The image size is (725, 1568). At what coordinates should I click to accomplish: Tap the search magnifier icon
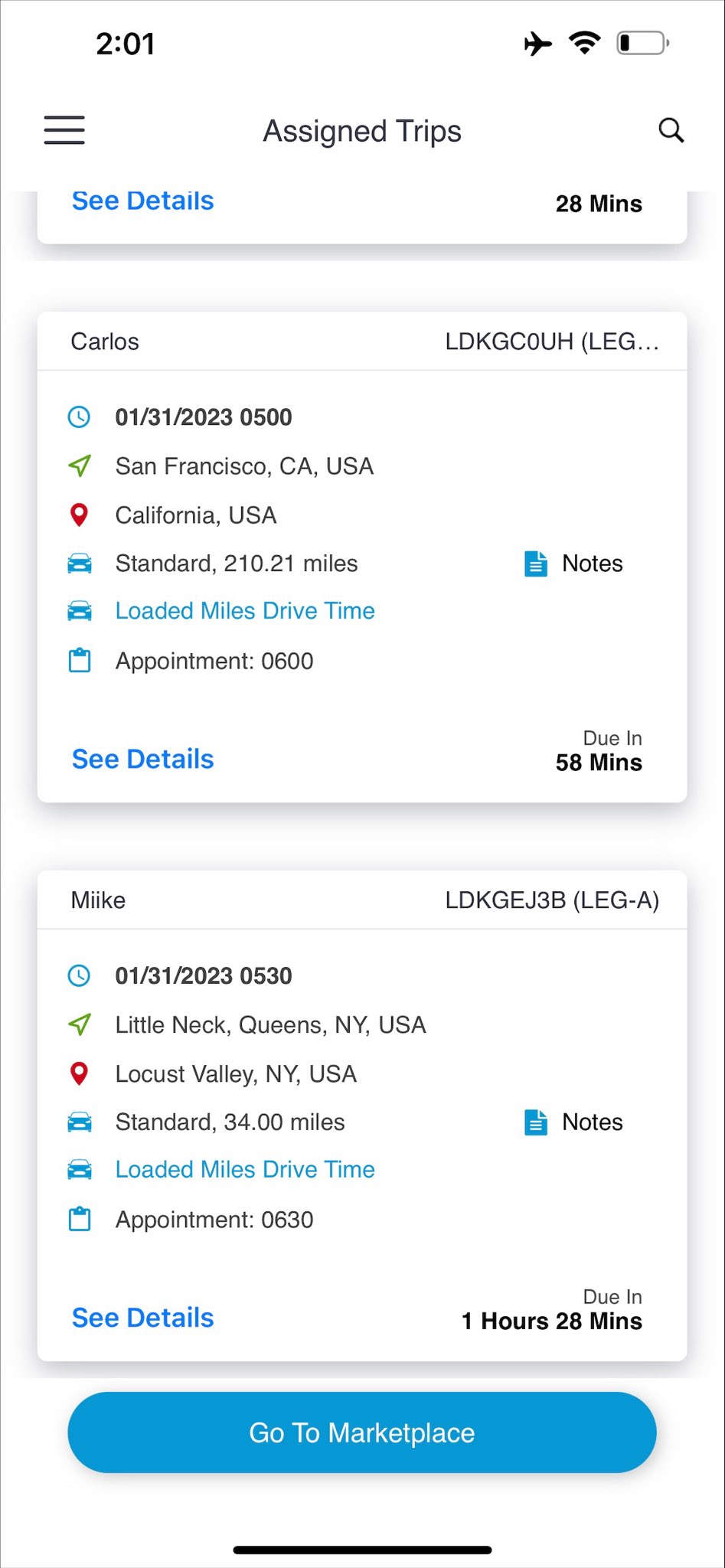(671, 130)
